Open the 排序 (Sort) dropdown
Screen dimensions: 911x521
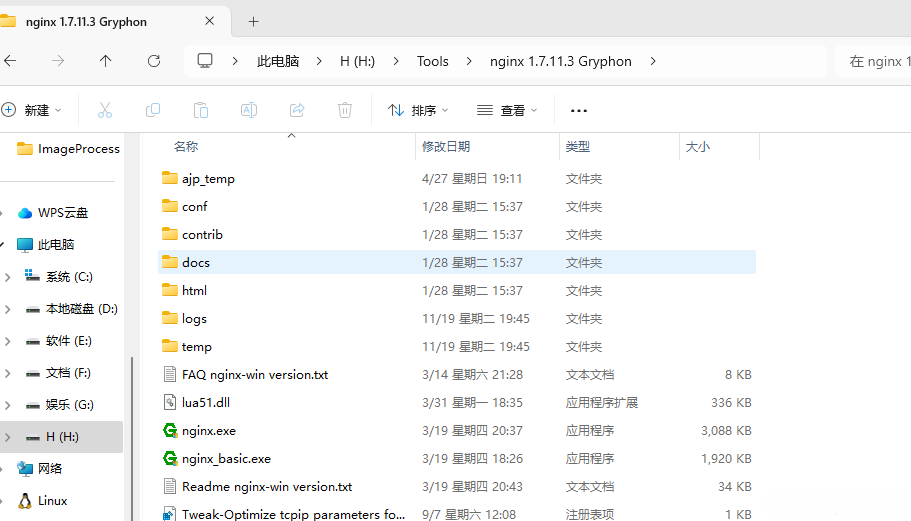[418, 110]
